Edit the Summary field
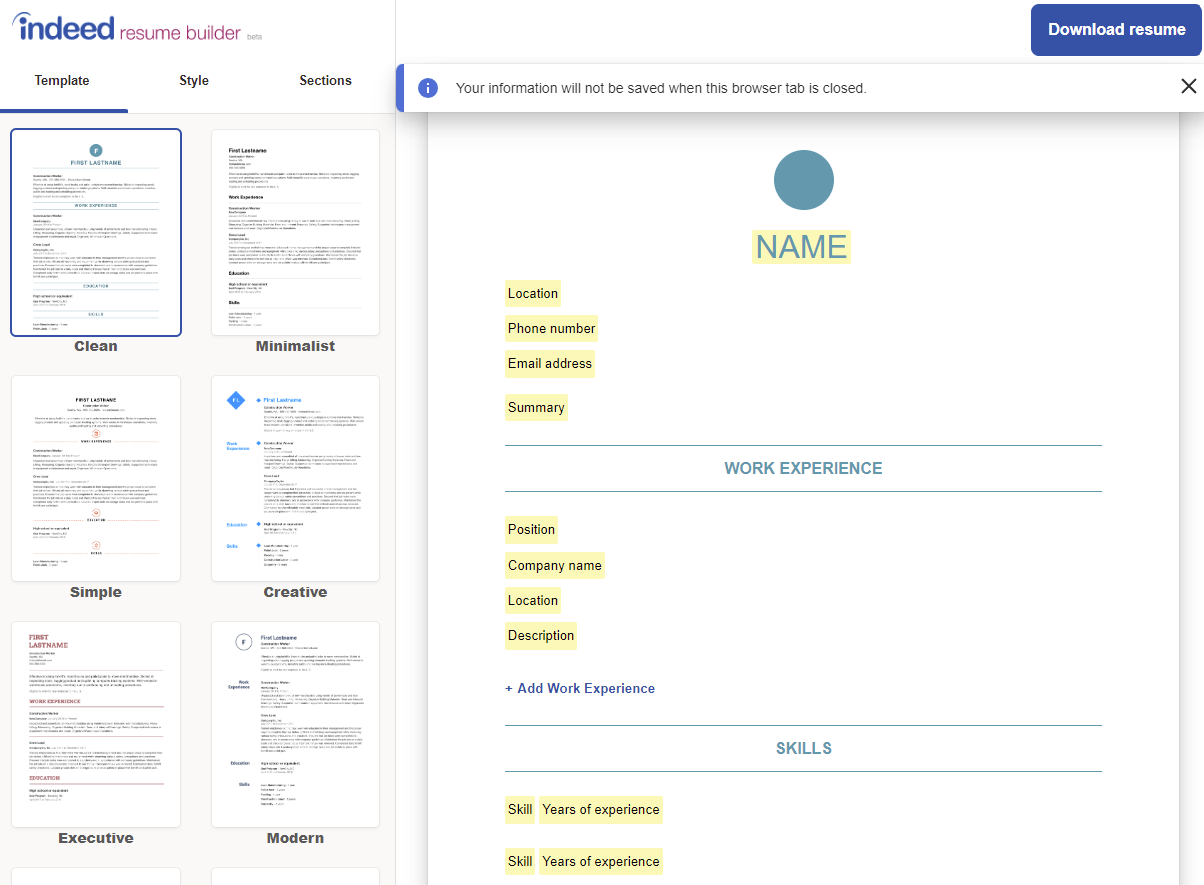 point(536,408)
